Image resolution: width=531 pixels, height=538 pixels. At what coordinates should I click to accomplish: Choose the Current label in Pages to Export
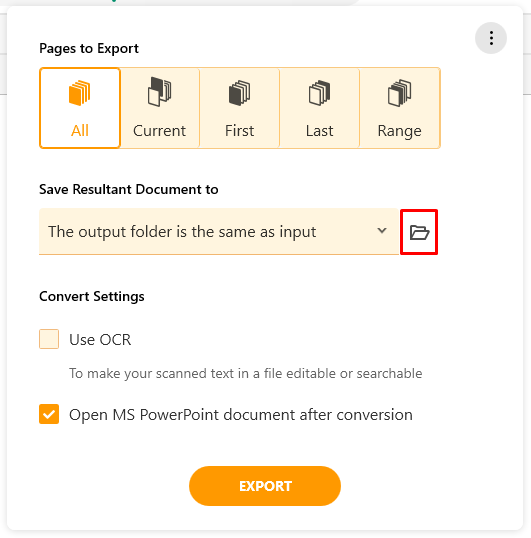(160, 131)
